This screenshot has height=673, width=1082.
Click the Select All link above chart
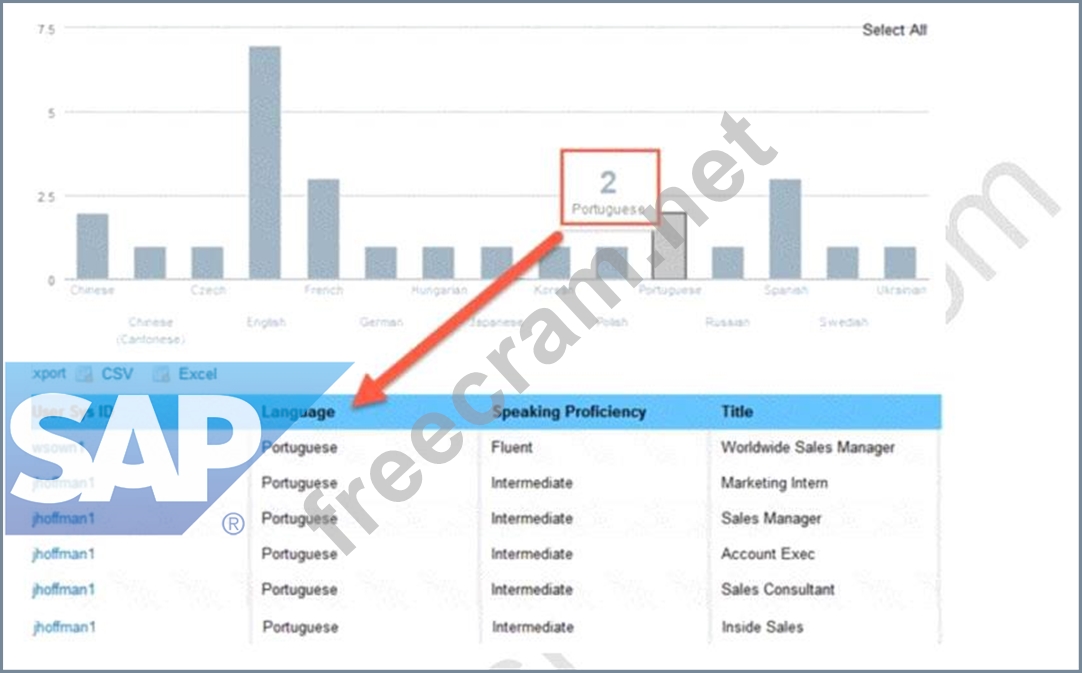click(894, 30)
